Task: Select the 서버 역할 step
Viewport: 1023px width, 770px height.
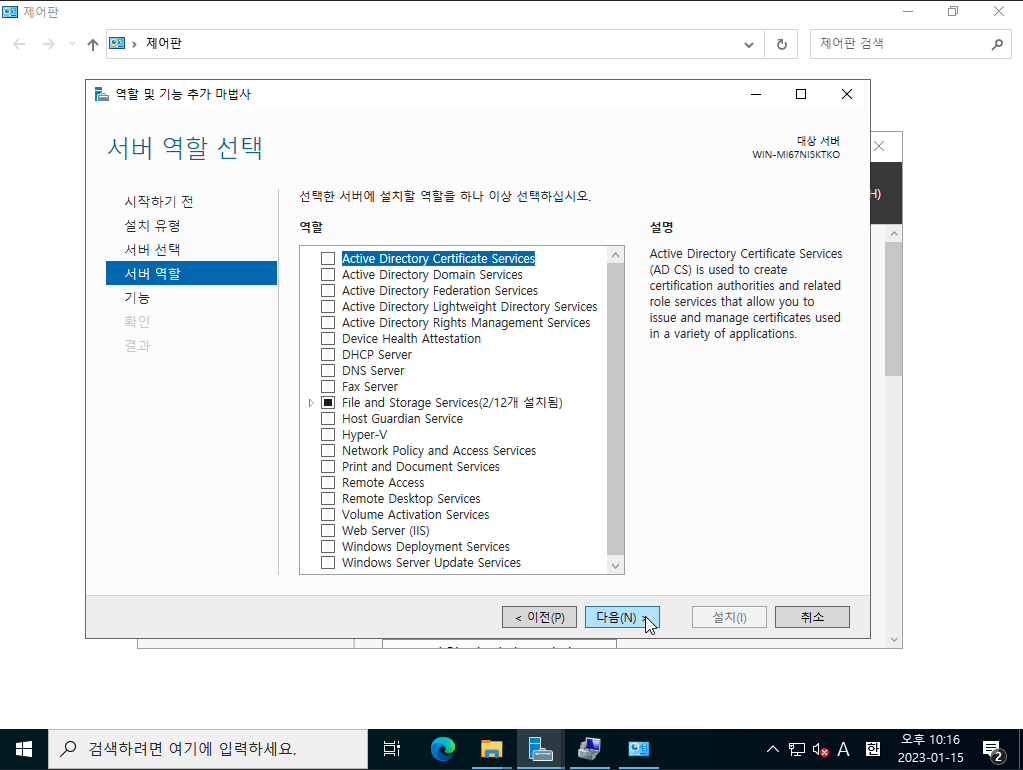Action: [191, 273]
